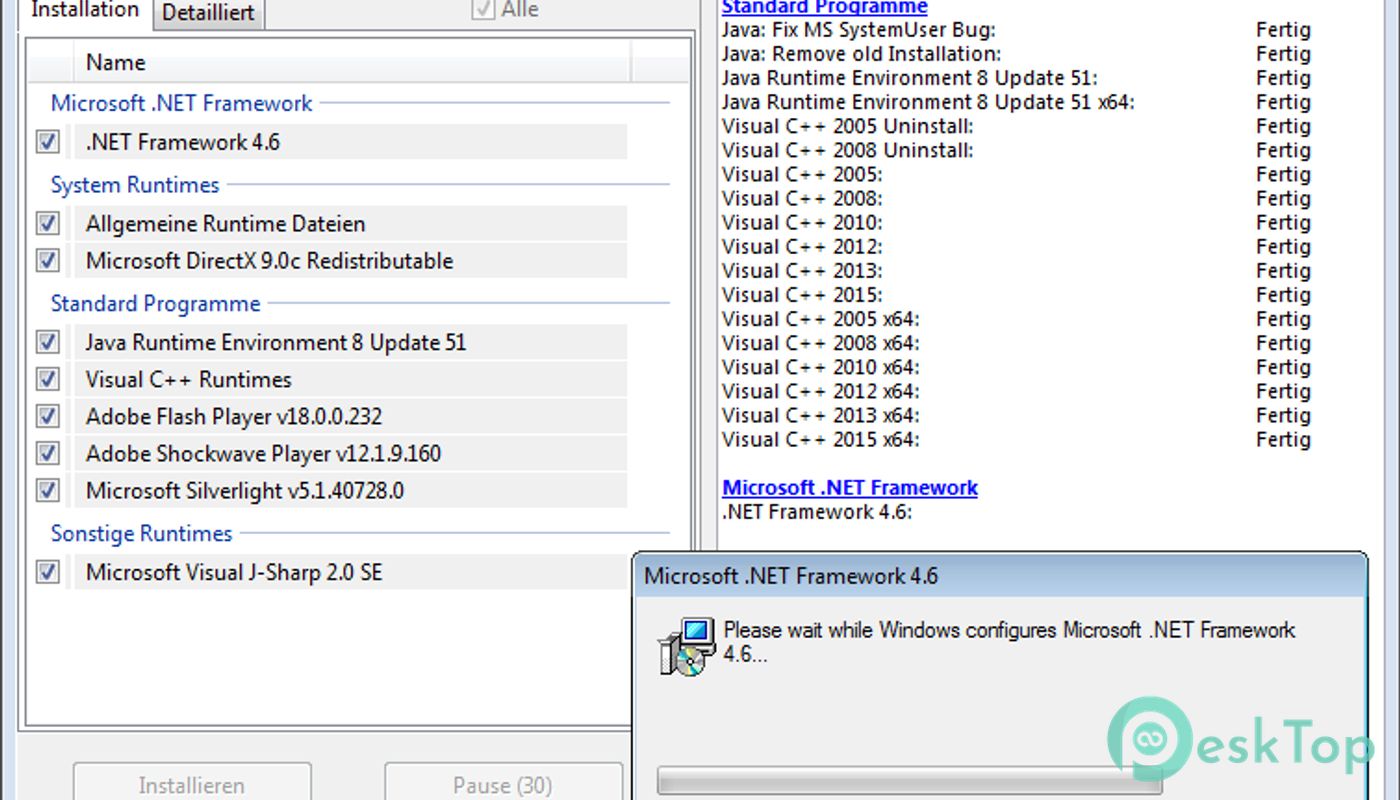1400x800 pixels.
Task: Toggle the Allgemeine Runtime Dateien checkbox
Action: [x=47, y=223]
